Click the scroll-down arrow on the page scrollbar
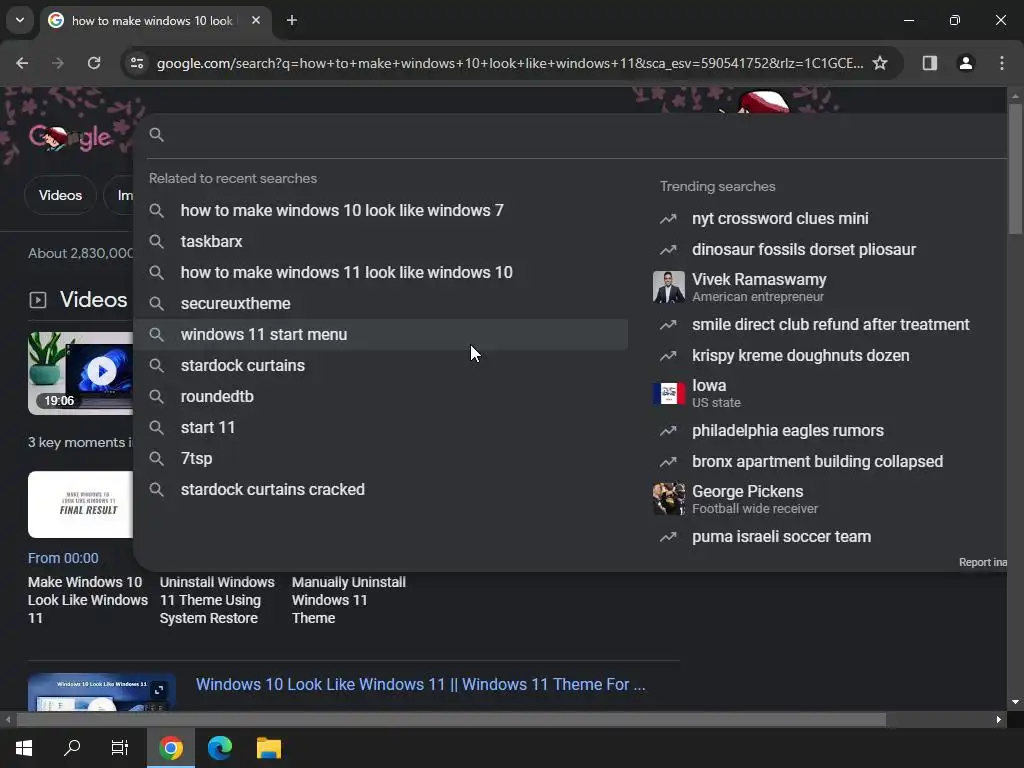The height and width of the screenshot is (768, 1024). [x=1015, y=702]
